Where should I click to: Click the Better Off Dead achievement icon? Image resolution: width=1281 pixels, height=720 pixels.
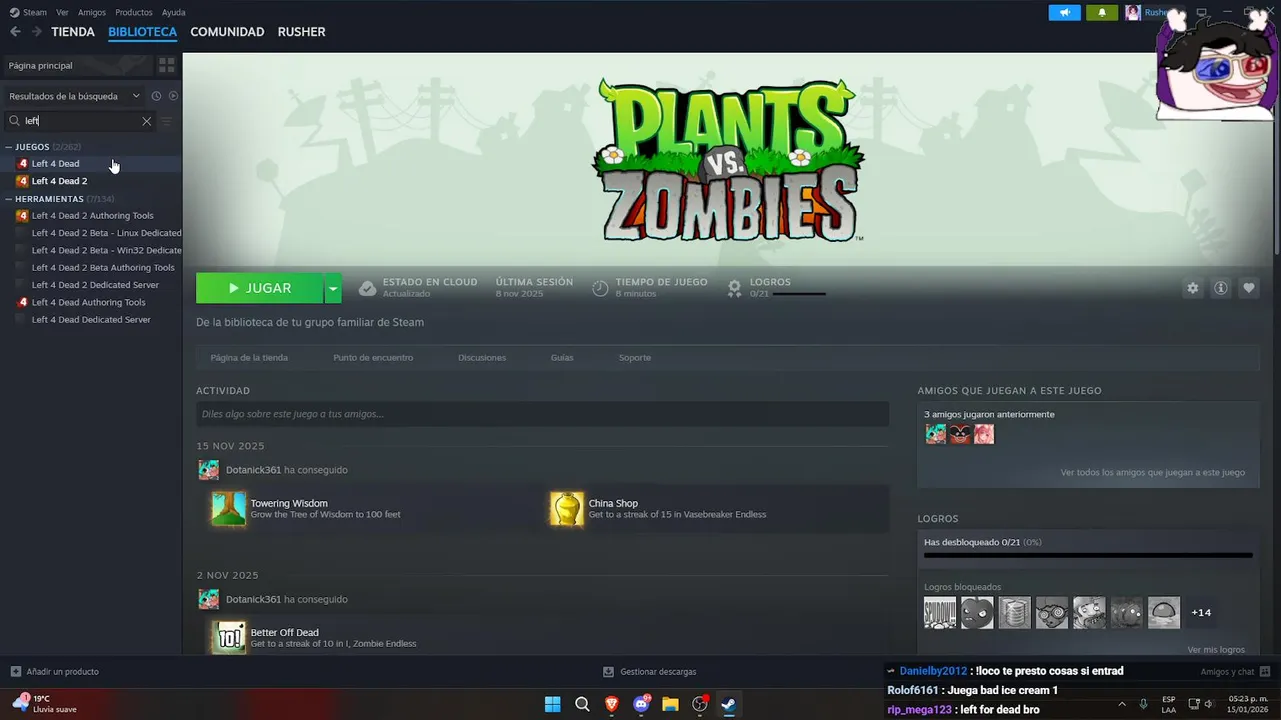pyautogui.click(x=229, y=637)
